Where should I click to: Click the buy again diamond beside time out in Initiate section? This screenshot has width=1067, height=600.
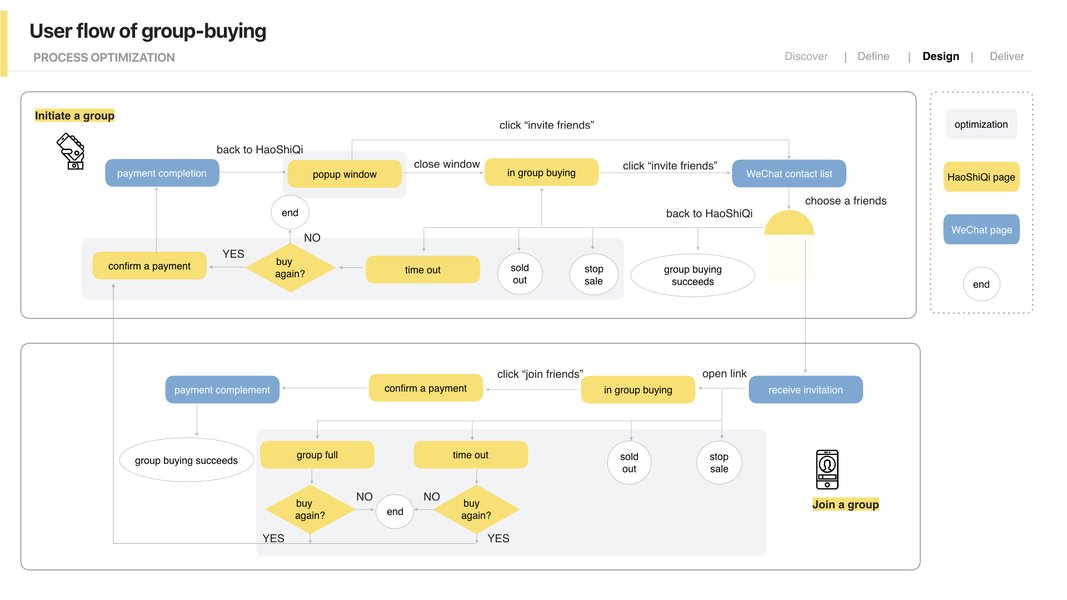pyautogui.click(x=290, y=268)
